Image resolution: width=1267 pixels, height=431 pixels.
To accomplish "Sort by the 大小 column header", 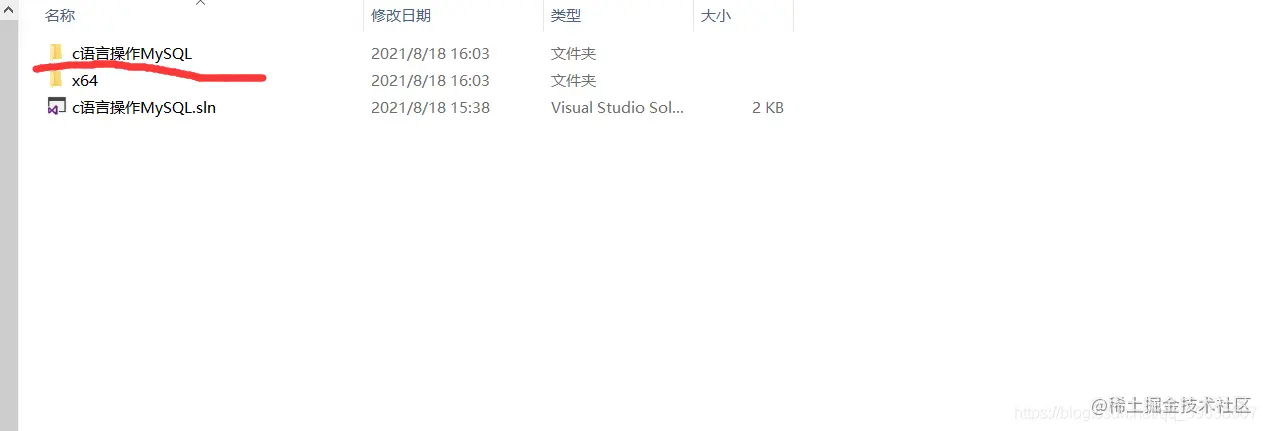I will [x=716, y=16].
